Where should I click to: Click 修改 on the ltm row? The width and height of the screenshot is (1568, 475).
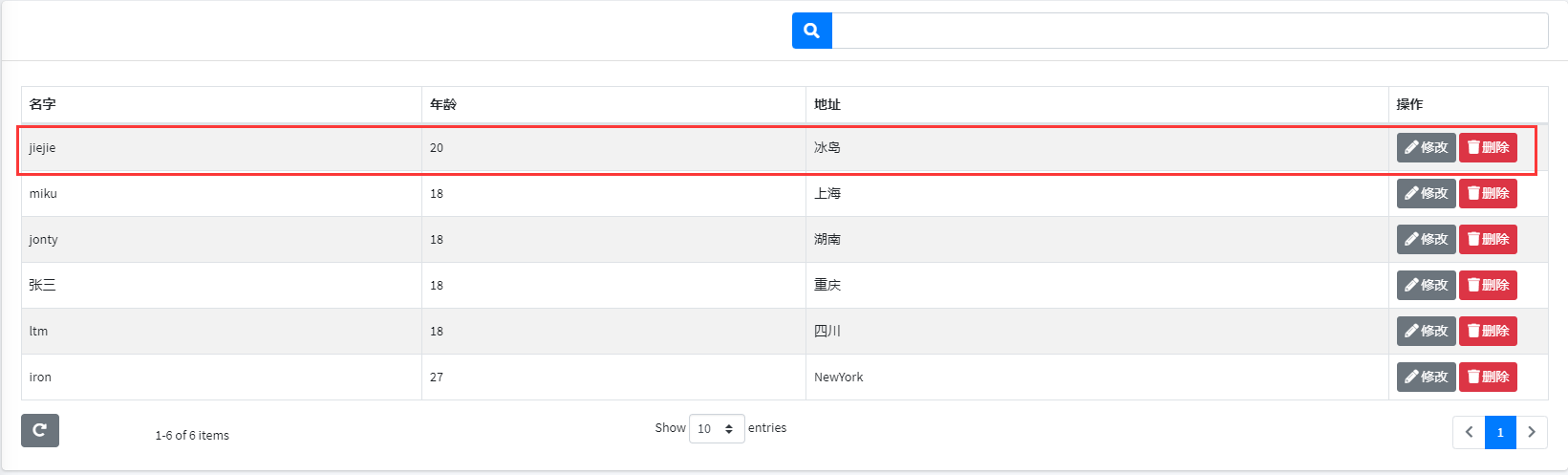1426,331
